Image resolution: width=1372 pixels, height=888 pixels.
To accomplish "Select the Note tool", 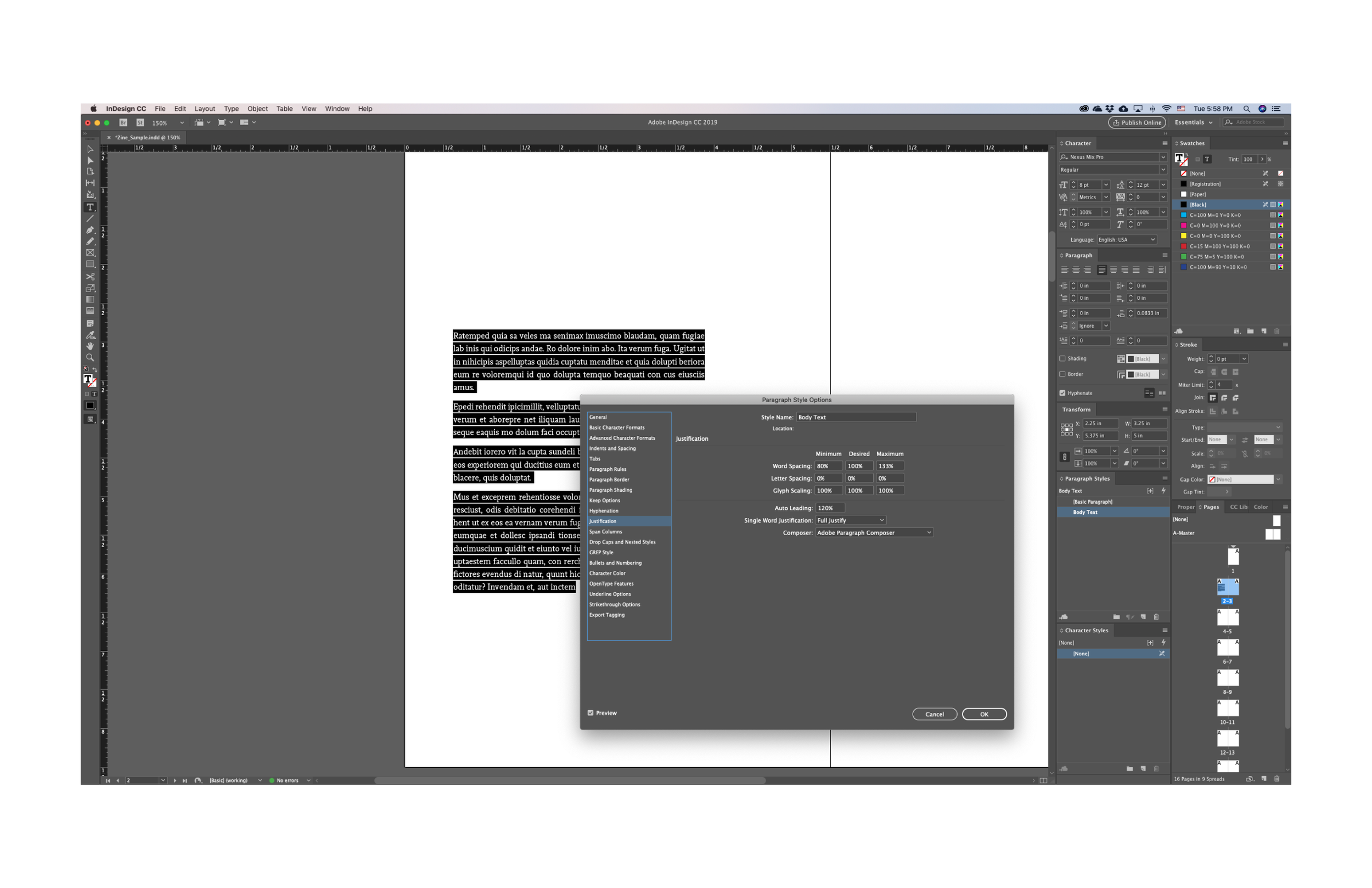I will [x=90, y=323].
